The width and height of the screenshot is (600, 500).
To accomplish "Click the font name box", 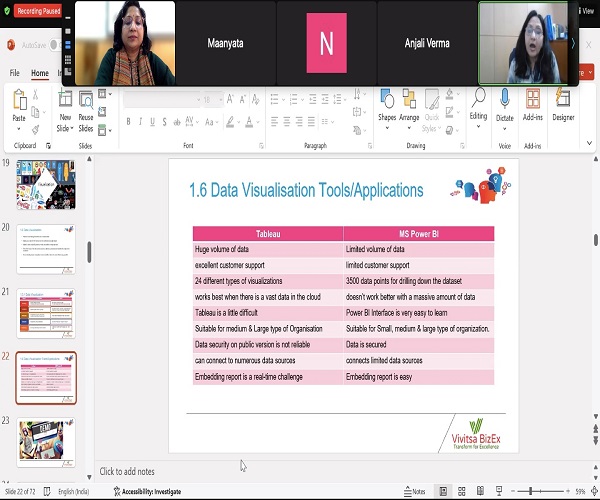I will pos(160,100).
